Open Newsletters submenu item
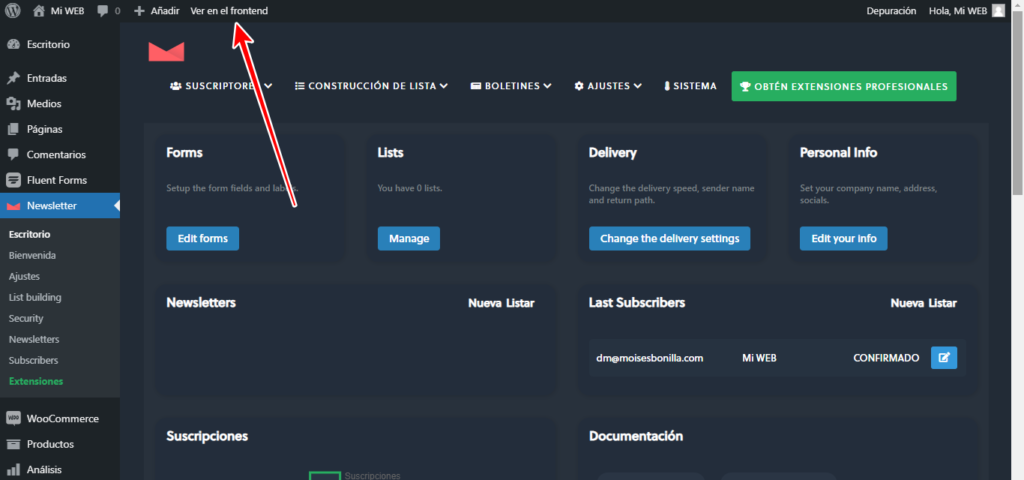1024x480 pixels. pos(34,340)
